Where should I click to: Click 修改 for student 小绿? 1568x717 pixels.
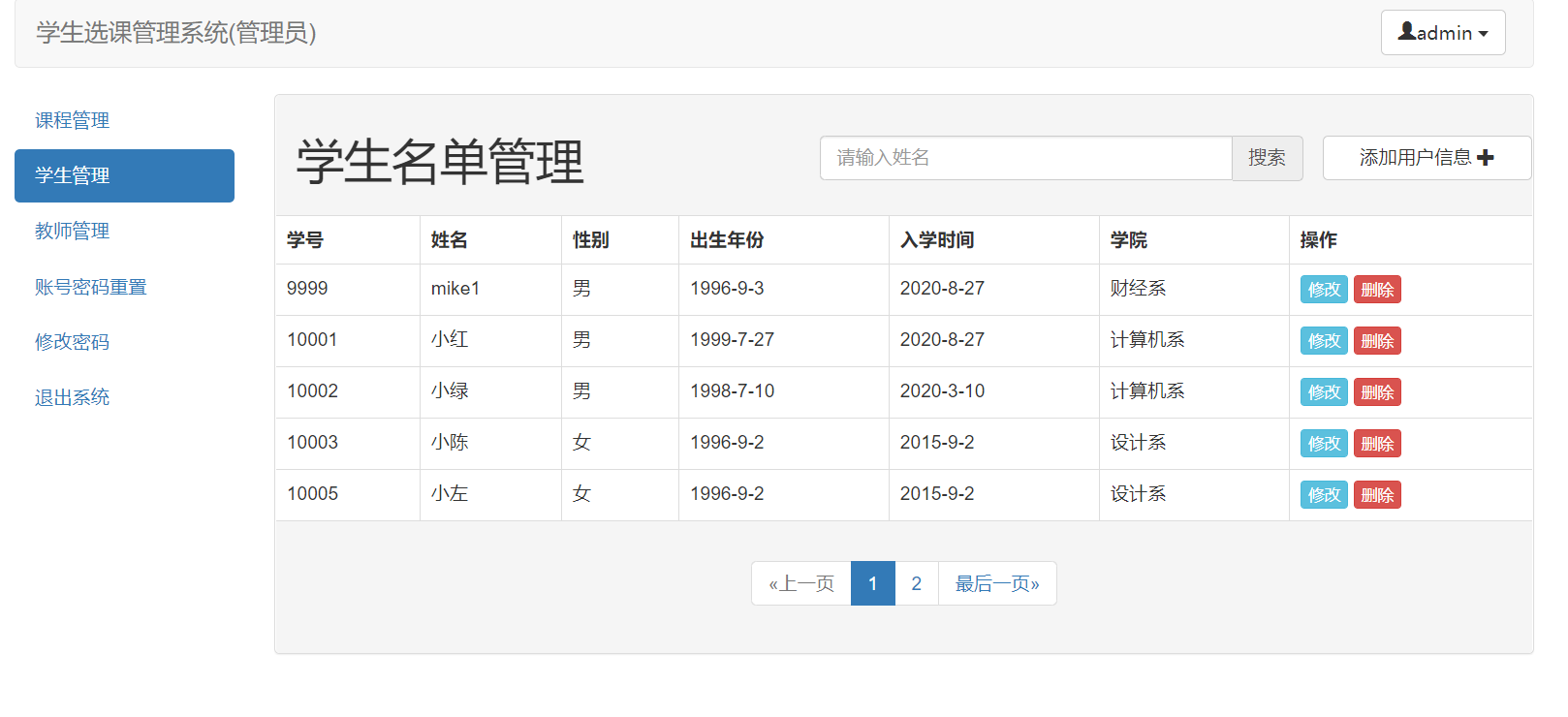(1324, 392)
